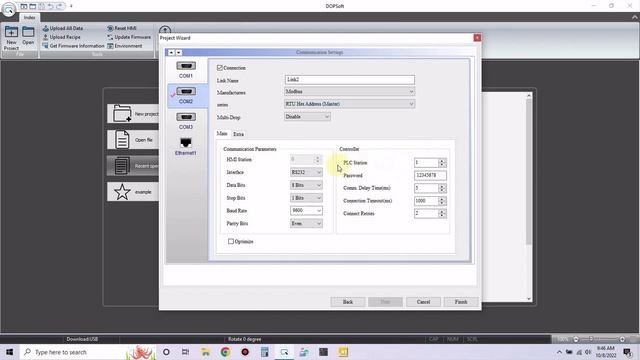
Task: Click the Cancel button
Action: [x=423, y=302]
